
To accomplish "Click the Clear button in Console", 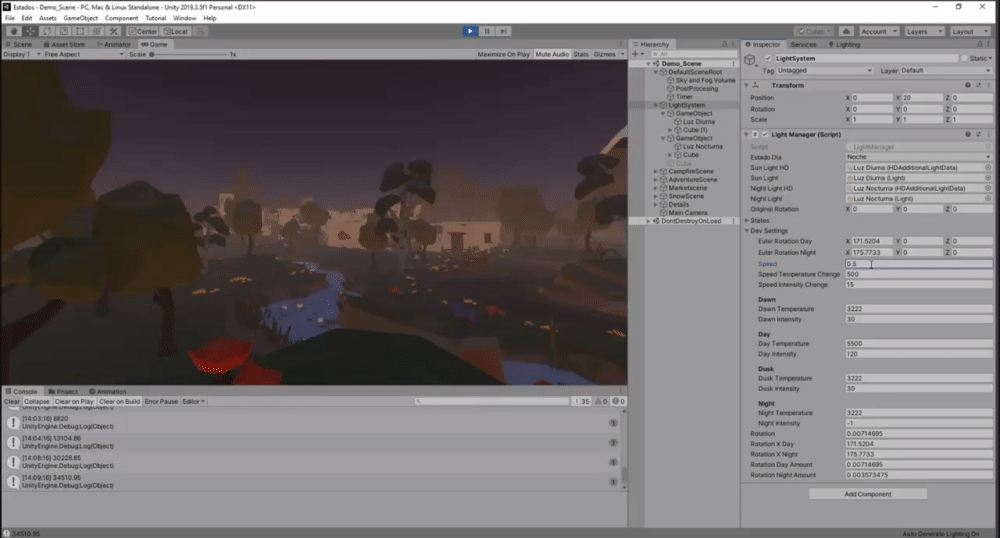I will (11, 402).
